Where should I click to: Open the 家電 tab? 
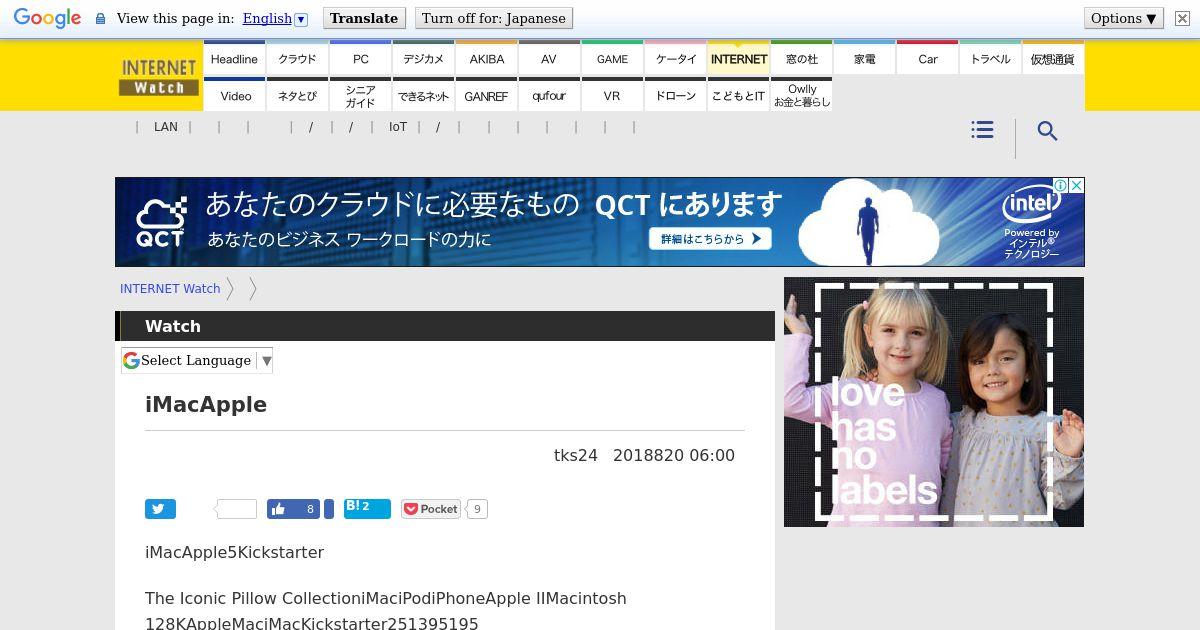click(864, 58)
